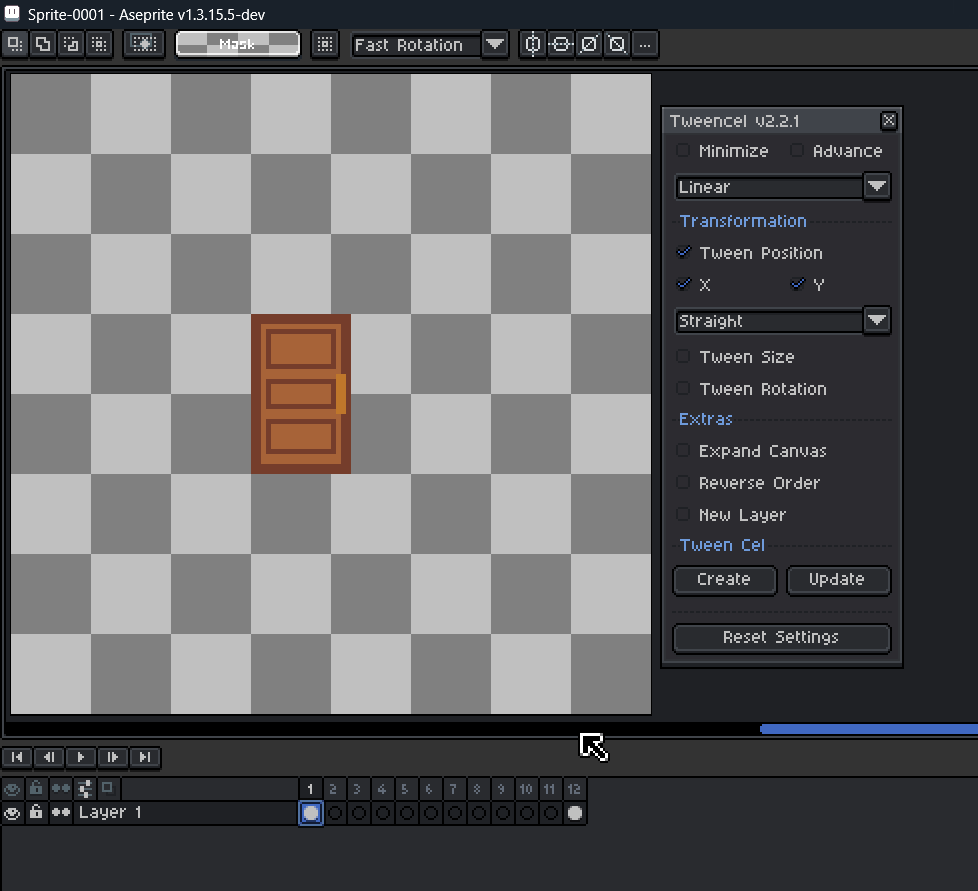This screenshot has height=891, width=978.
Task: Turn on the Expand Canvas option
Action: (684, 451)
